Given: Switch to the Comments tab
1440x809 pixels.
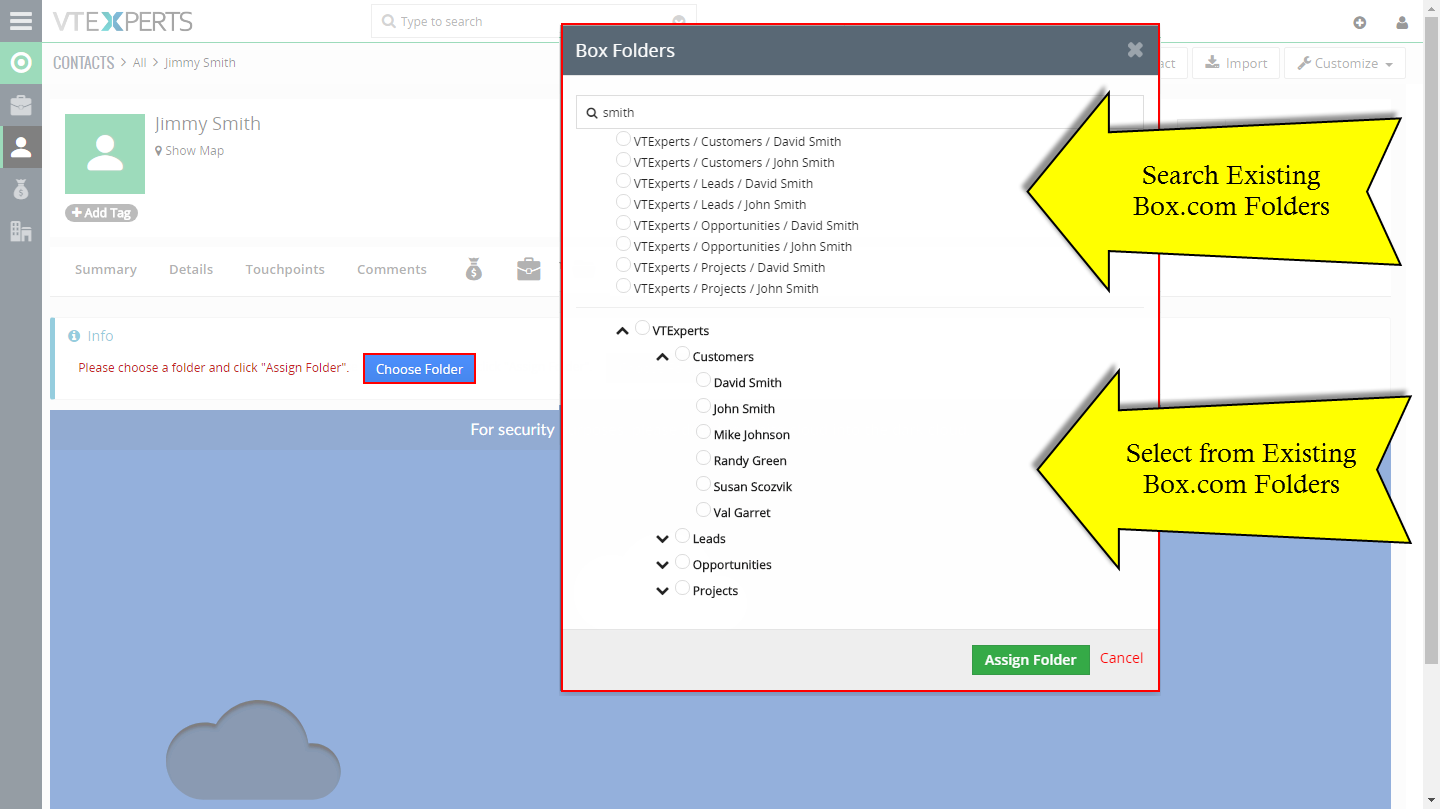Looking at the screenshot, I should tap(392, 269).
